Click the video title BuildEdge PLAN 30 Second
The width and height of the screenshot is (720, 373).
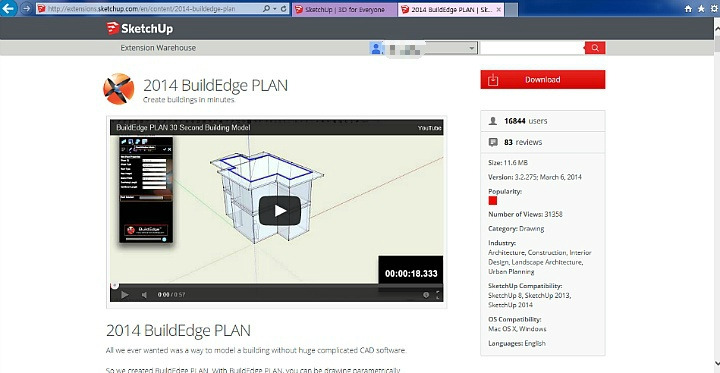coord(183,127)
